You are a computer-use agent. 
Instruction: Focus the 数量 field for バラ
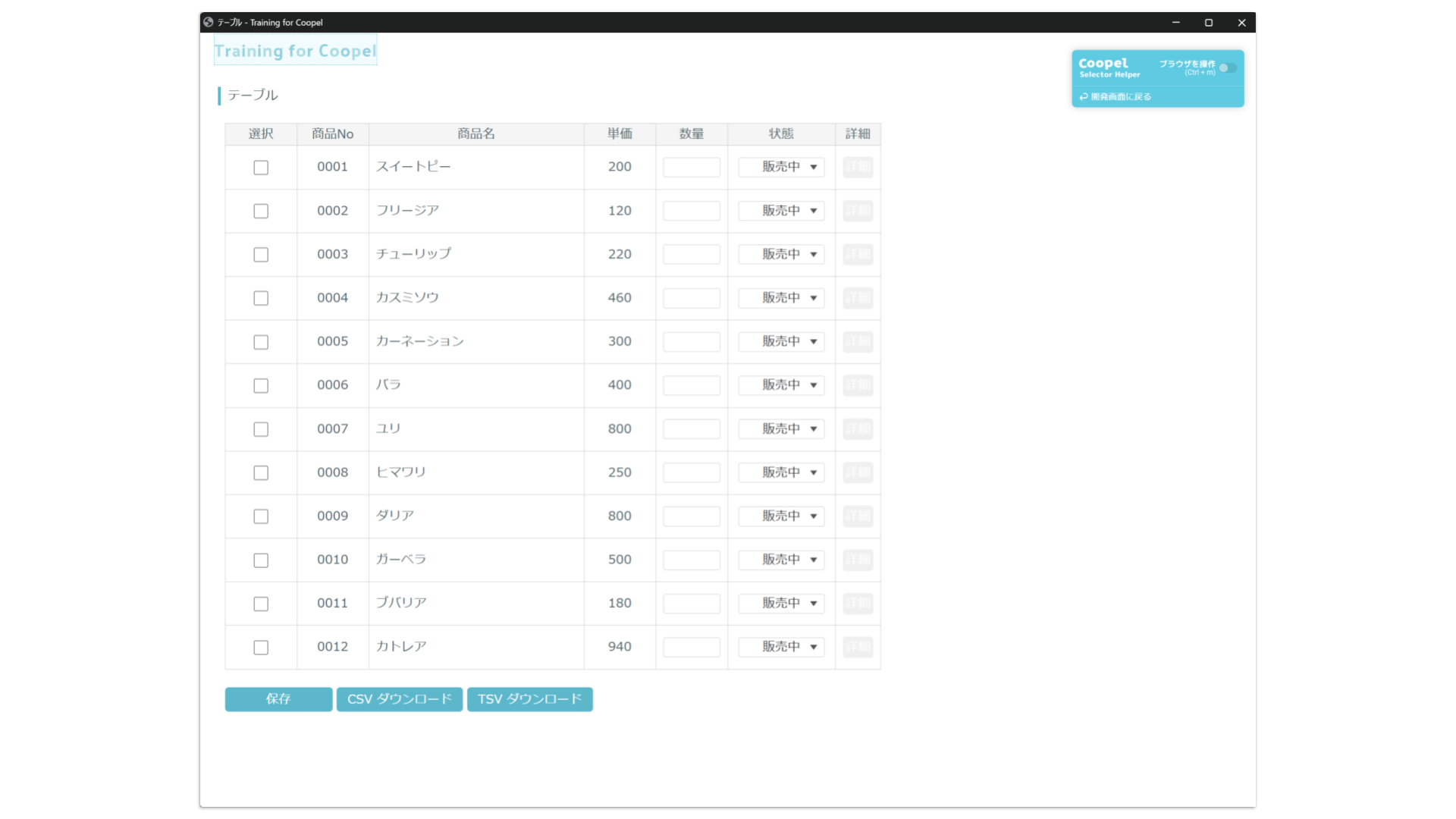pos(692,385)
